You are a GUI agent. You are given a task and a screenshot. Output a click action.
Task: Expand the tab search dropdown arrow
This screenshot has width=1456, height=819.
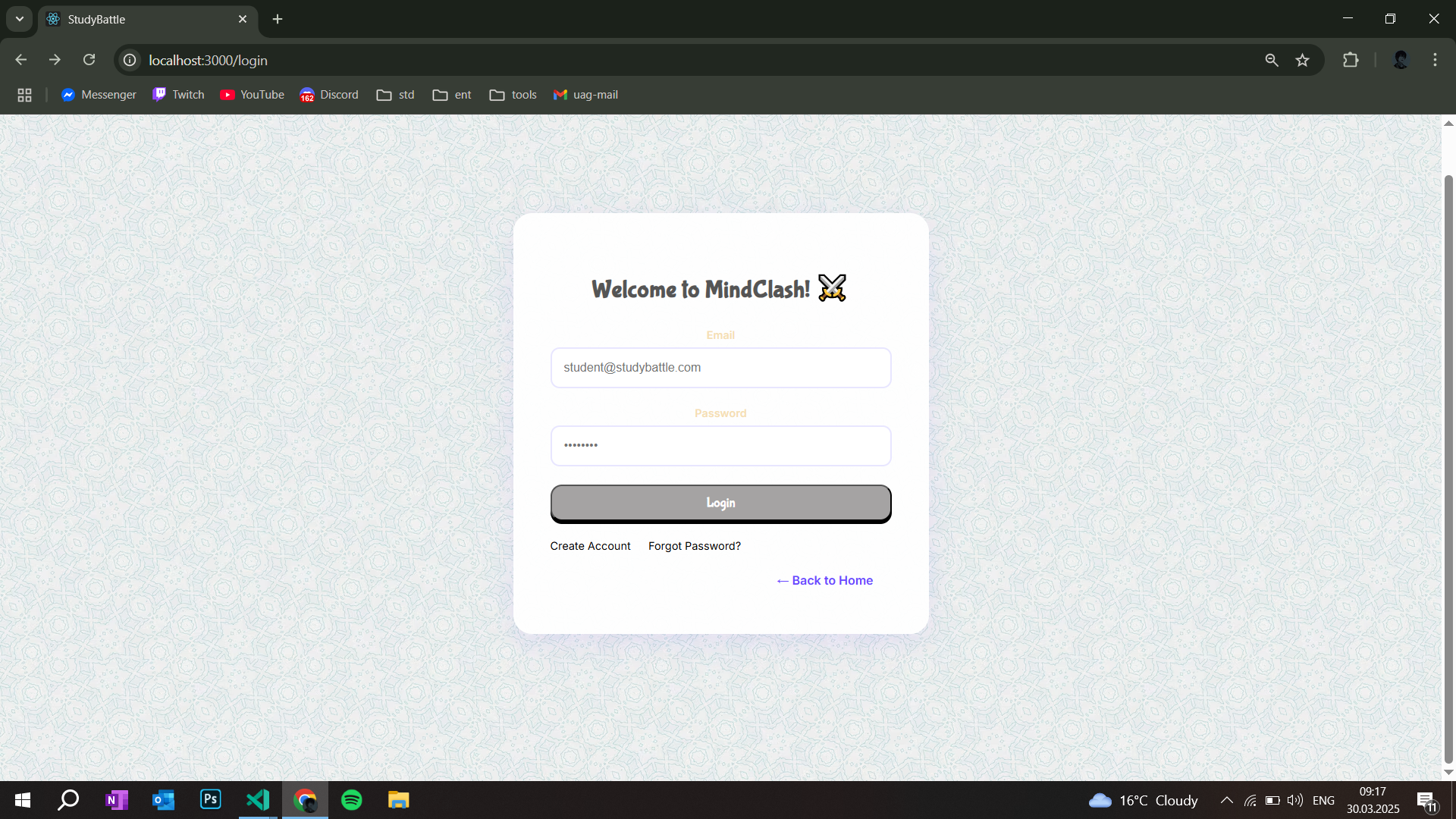coord(20,19)
